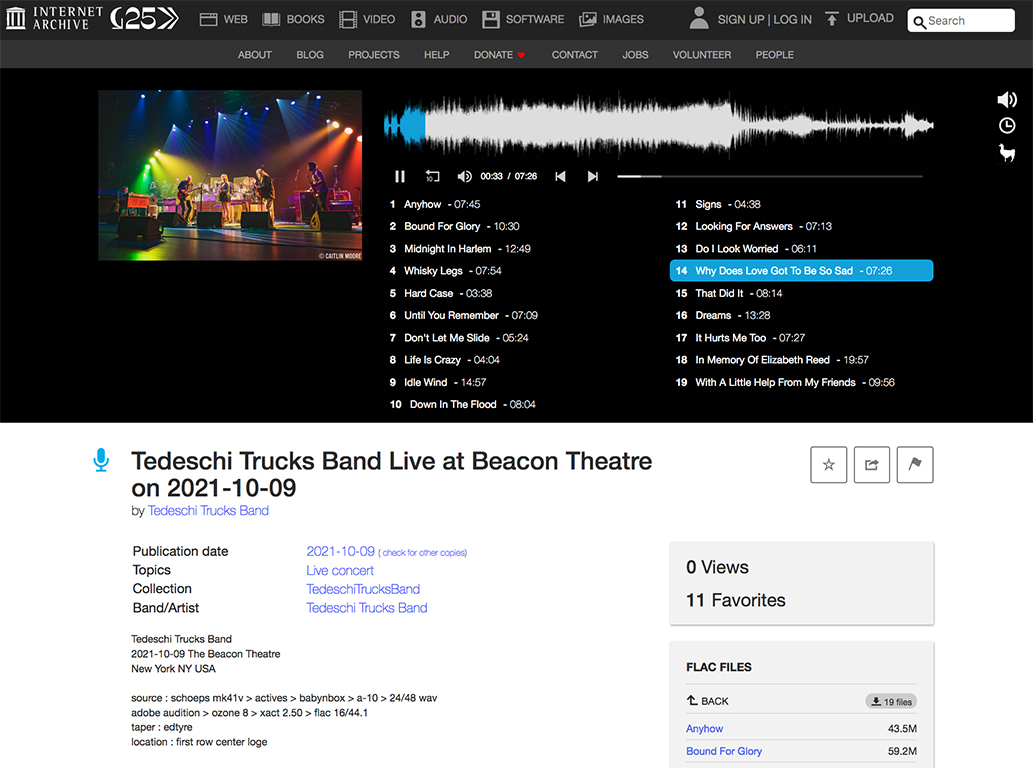This screenshot has width=1033, height=768.
Task: Open the Books media section
Action: pos(293,19)
